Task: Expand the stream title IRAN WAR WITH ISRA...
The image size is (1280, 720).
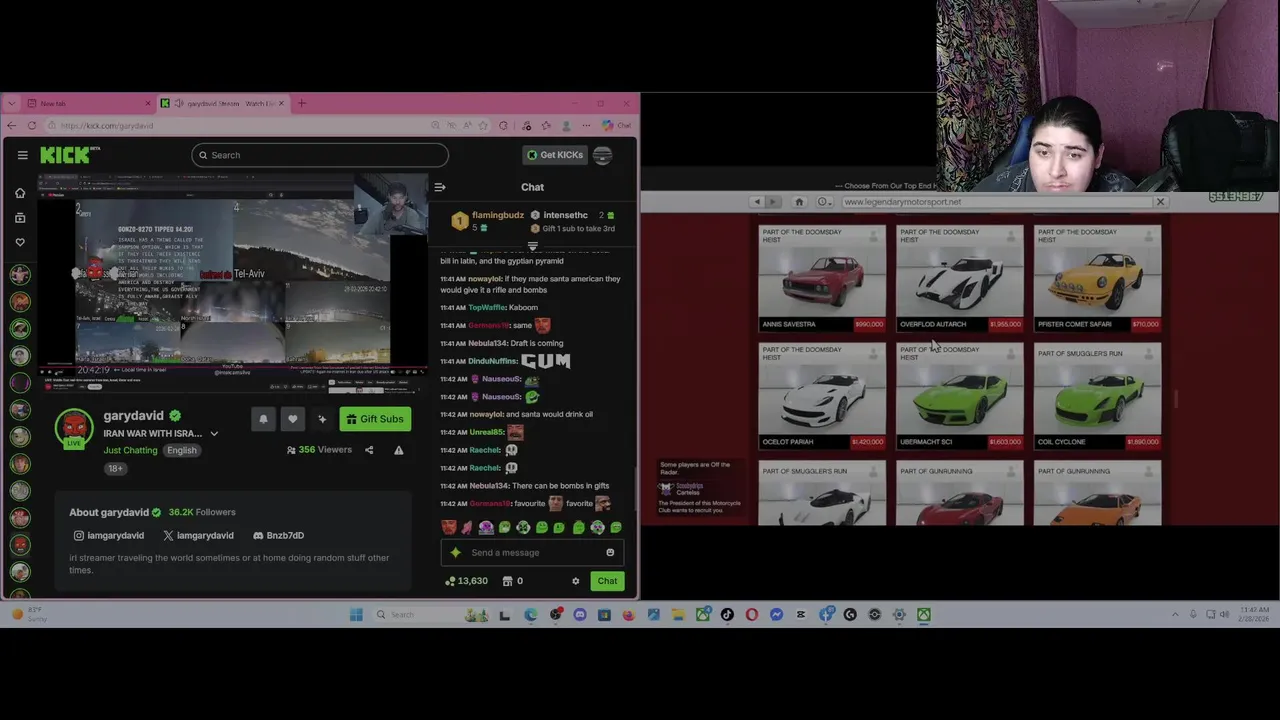Action: [x=214, y=434]
